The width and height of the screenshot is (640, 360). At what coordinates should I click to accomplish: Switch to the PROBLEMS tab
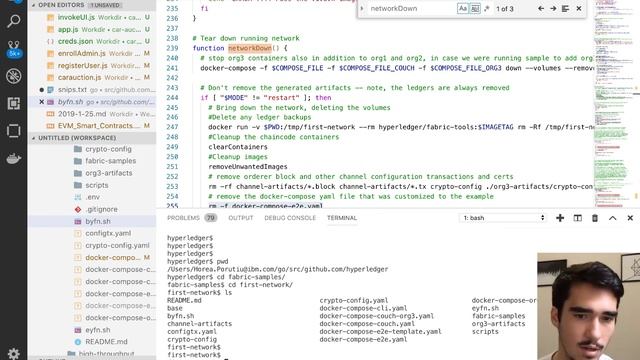[x=183, y=218]
